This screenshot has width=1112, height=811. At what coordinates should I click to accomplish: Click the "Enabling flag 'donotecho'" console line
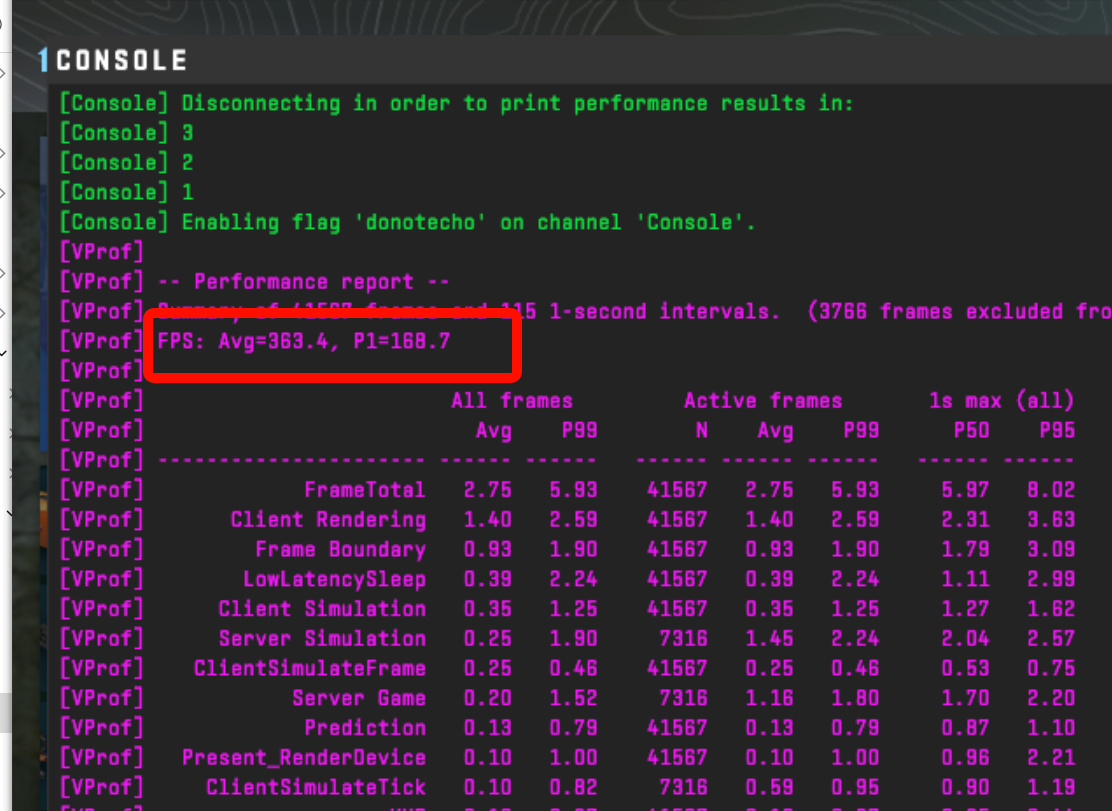click(x=468, y=222)
